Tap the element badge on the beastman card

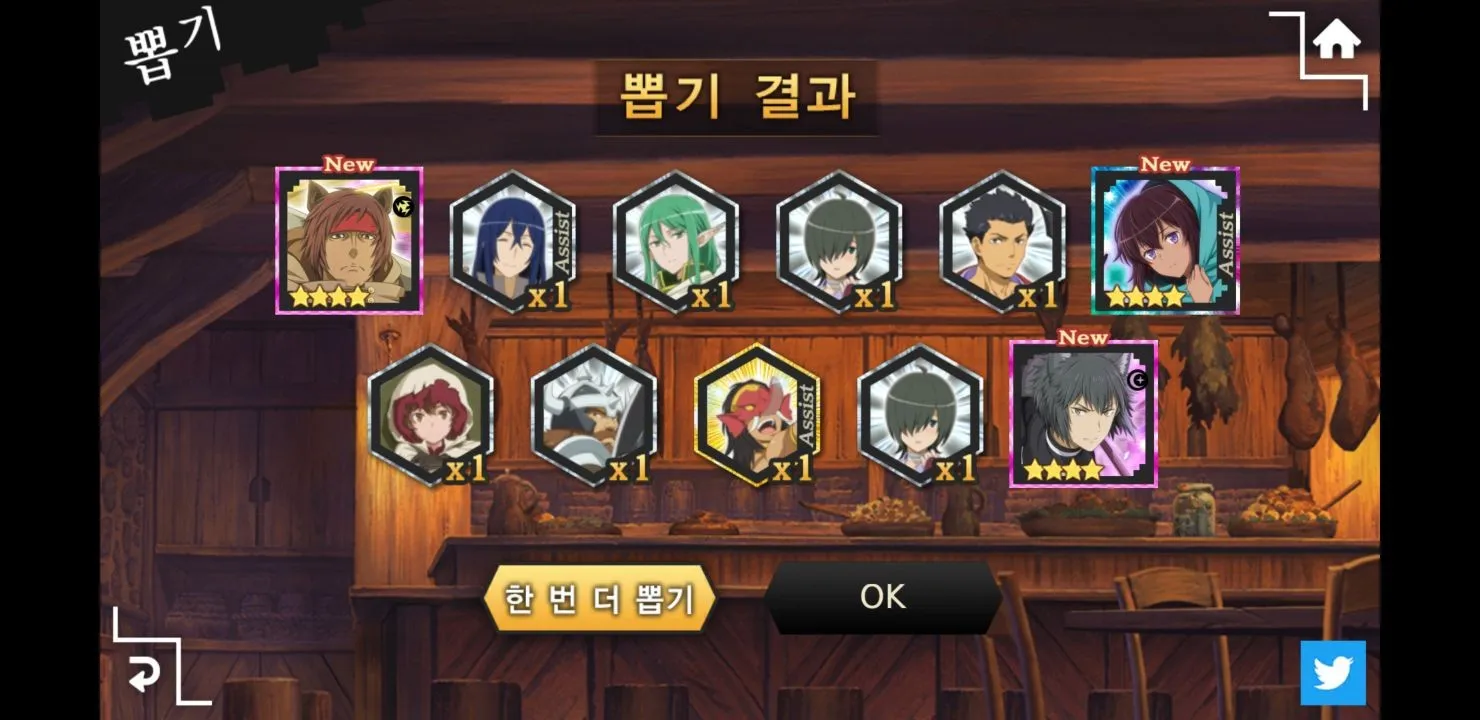click(404, 207)
